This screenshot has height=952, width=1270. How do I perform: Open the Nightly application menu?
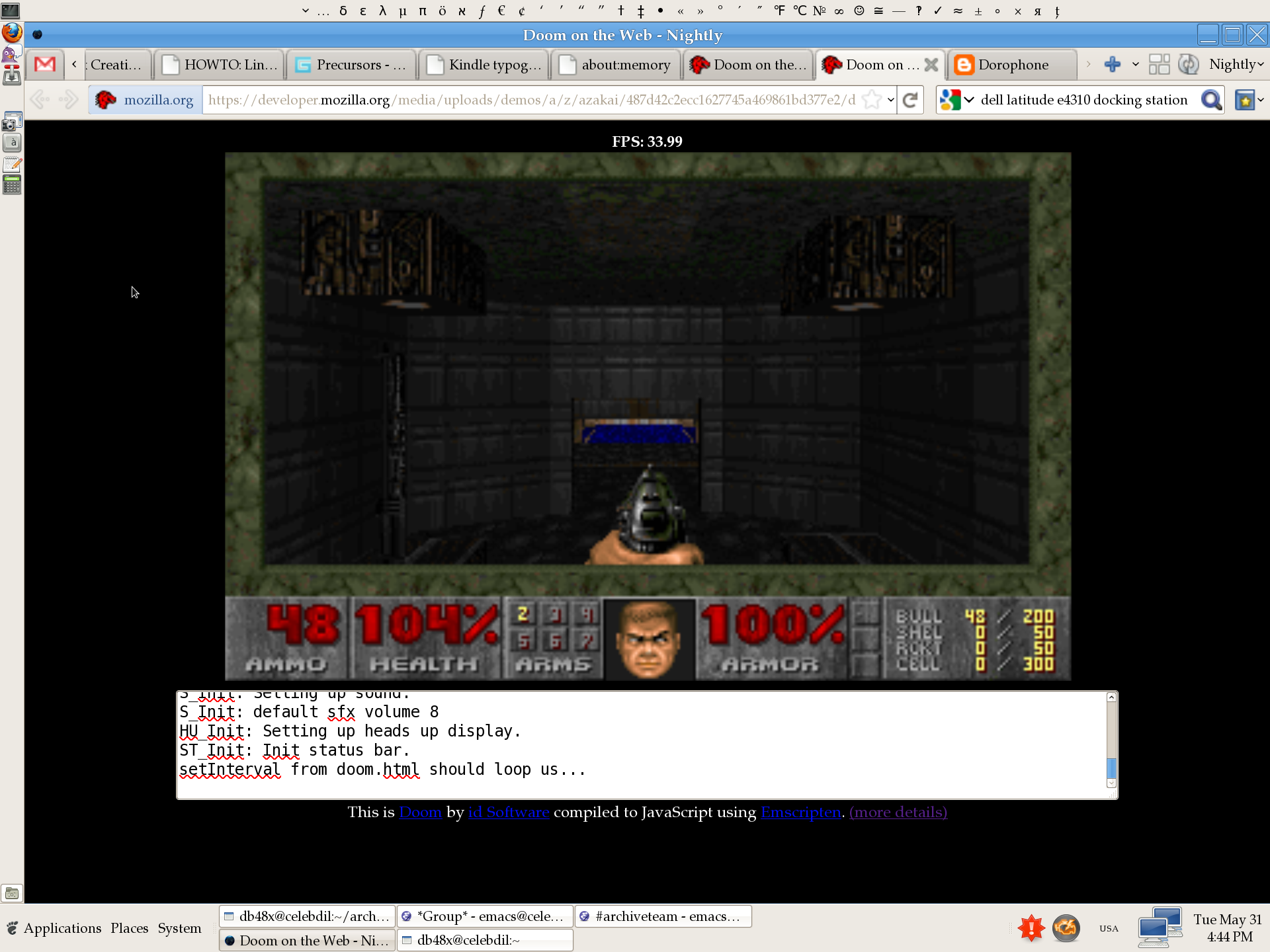(x=1236, y=64)
